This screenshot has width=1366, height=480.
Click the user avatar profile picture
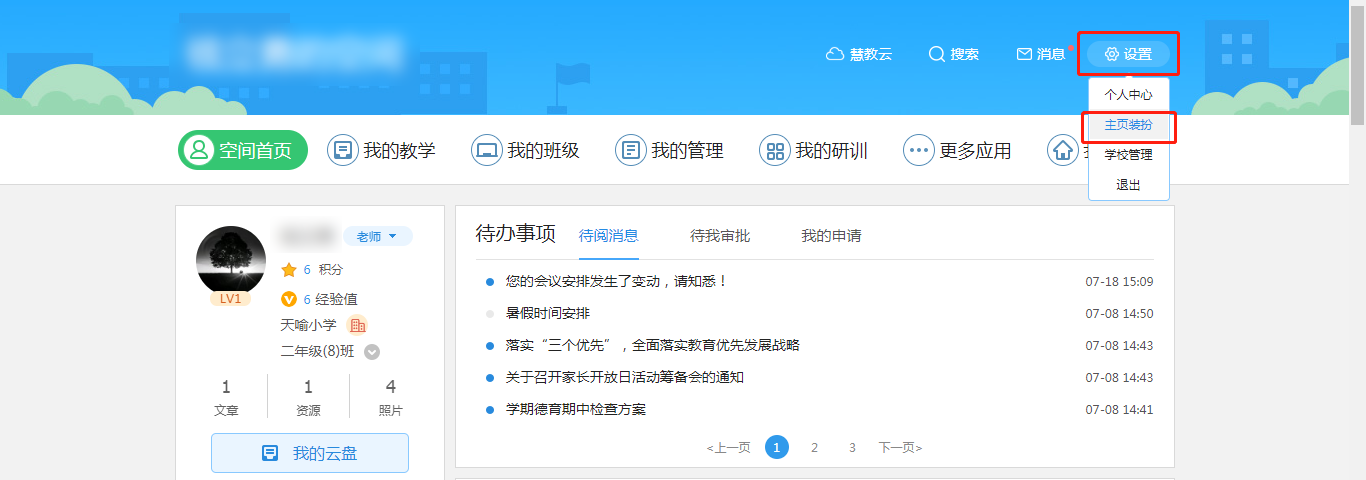click(x=231, y=261)
